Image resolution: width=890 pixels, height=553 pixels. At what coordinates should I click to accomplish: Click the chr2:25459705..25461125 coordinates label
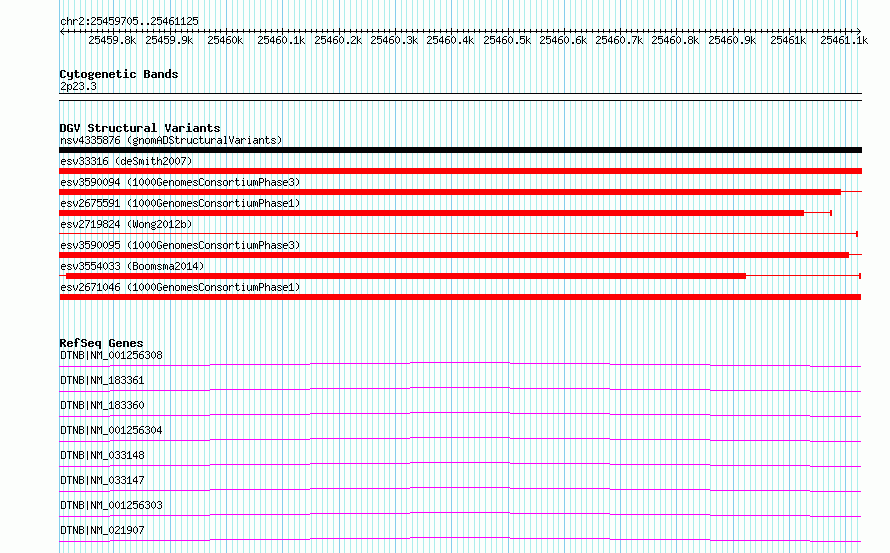(x=129, y=21)
